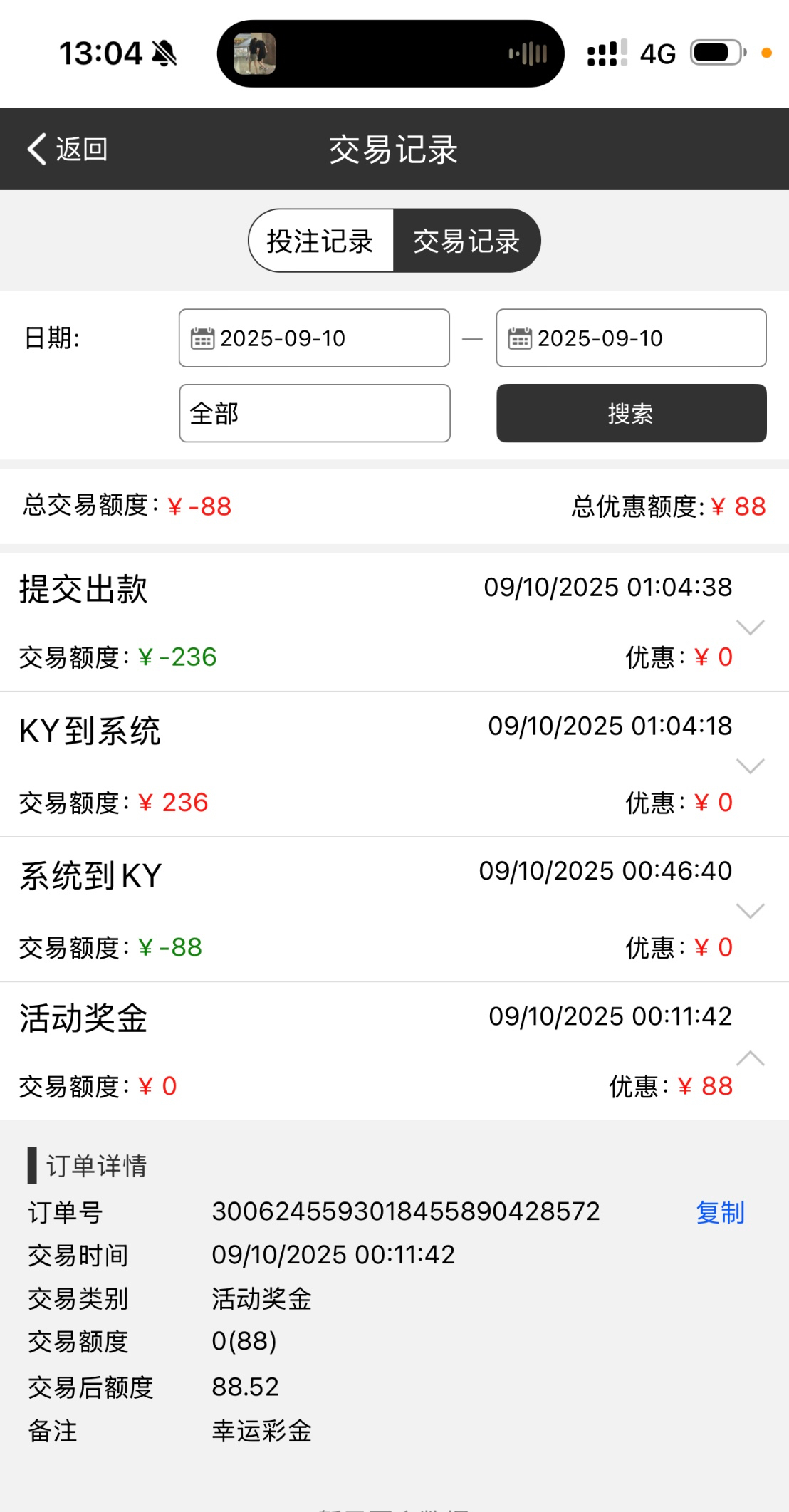The width and height of the screenshot is (789, 1512).
Task: Expand the 提交出款 transaction details
Action: [750, 627]
